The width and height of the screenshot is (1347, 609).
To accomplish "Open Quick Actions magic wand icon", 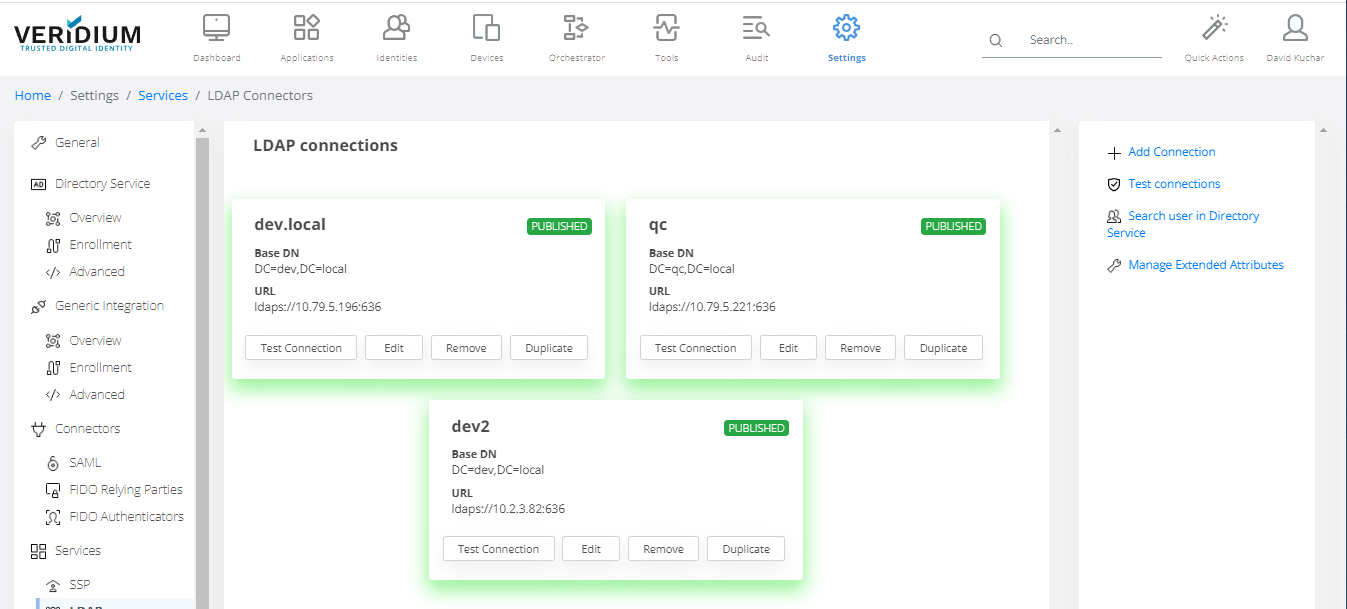I will [x=1214, y=28].
